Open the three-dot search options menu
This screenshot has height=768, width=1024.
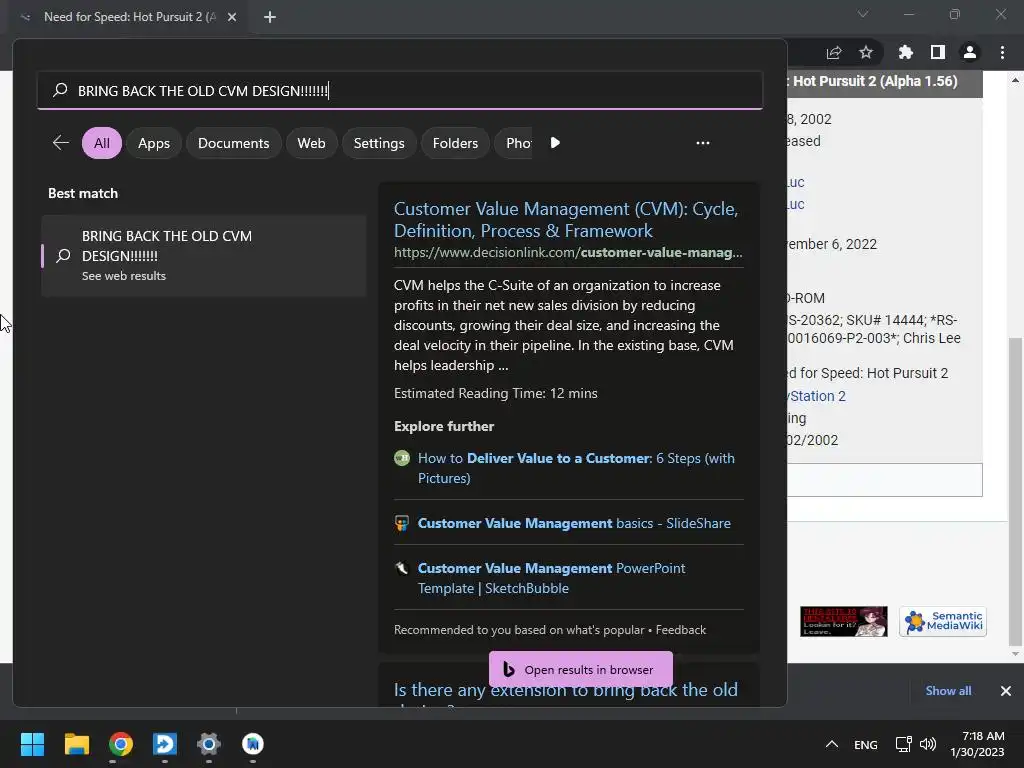703,142
